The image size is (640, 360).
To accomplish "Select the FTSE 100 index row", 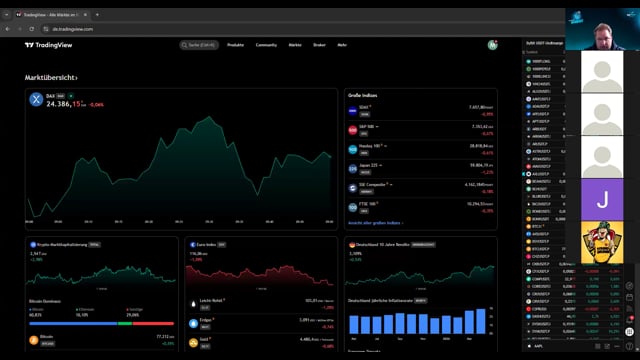I will coord(420,207).
